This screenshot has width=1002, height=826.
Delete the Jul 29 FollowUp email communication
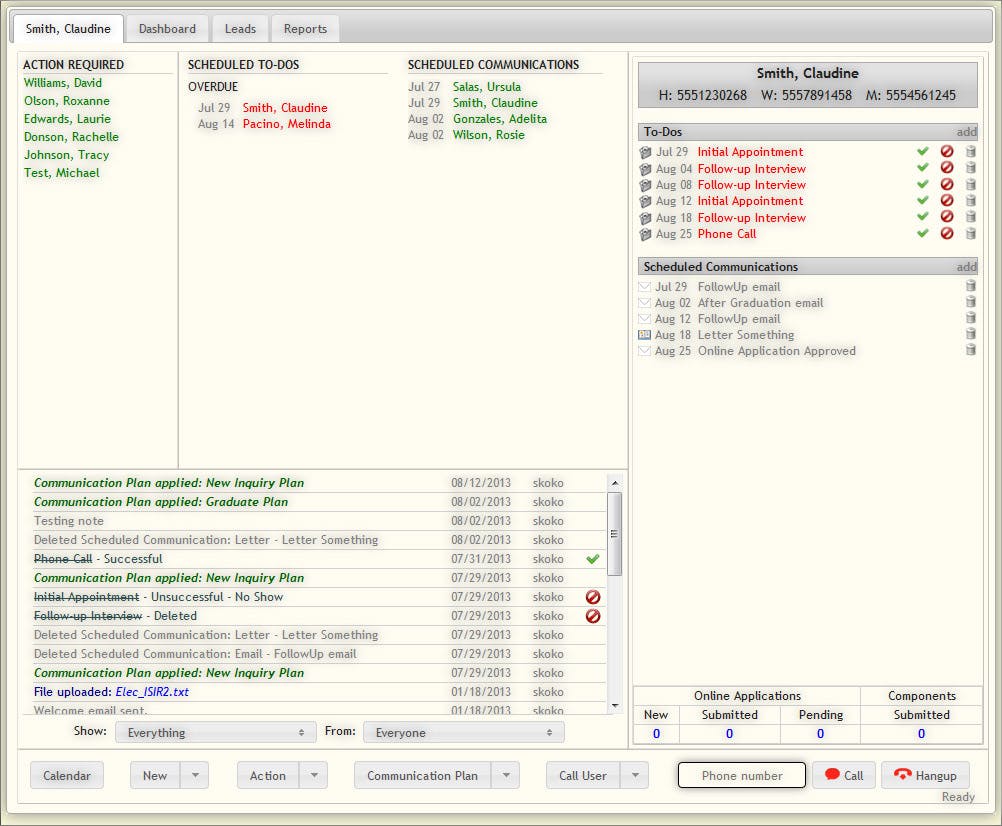(x=971, y=286)
